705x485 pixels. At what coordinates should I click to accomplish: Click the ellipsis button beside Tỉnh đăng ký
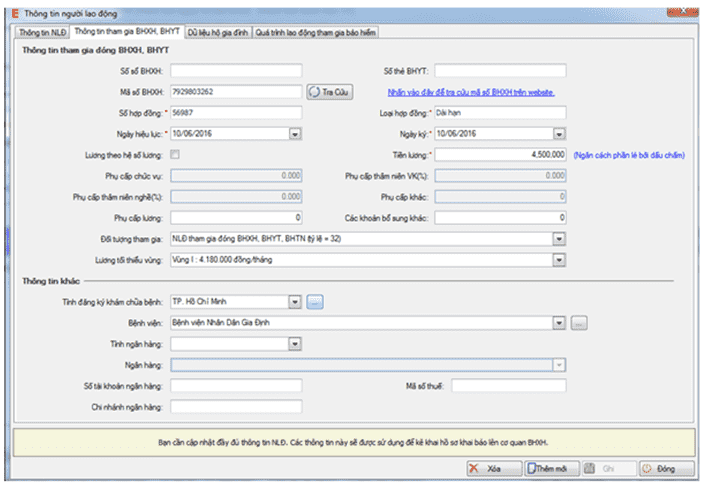(315, 301)
